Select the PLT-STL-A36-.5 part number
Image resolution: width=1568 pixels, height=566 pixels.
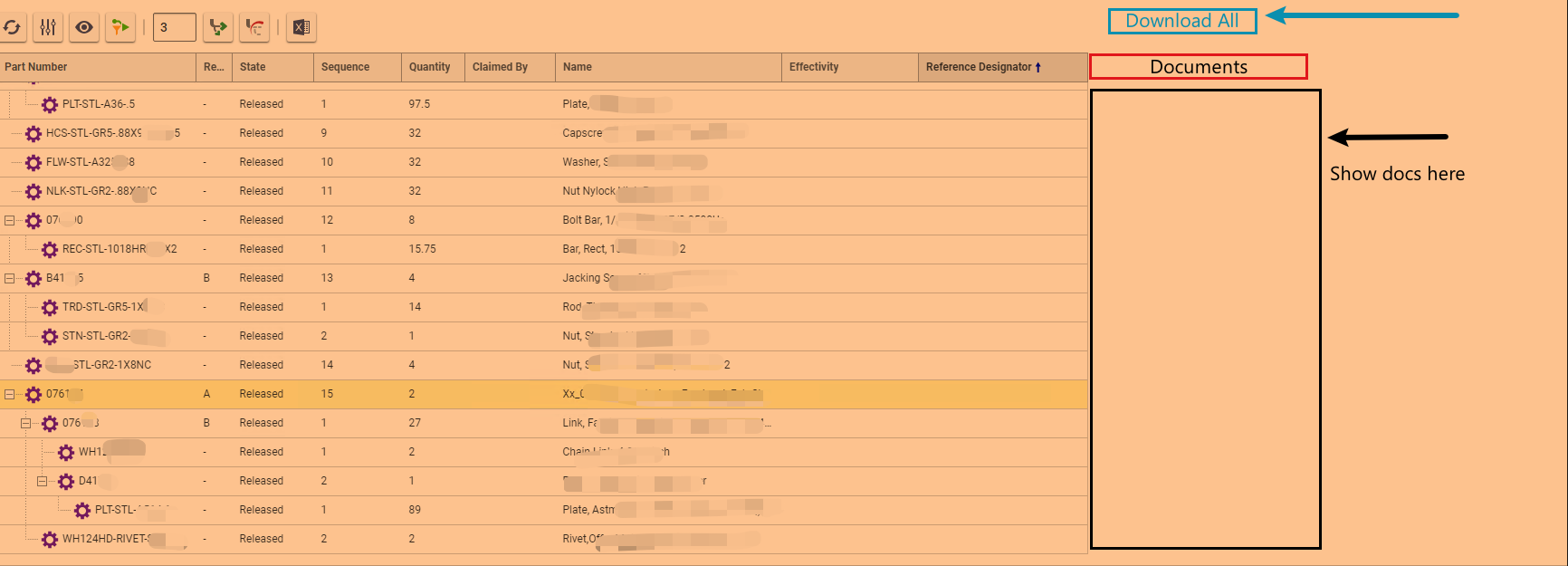coord(99,104)
